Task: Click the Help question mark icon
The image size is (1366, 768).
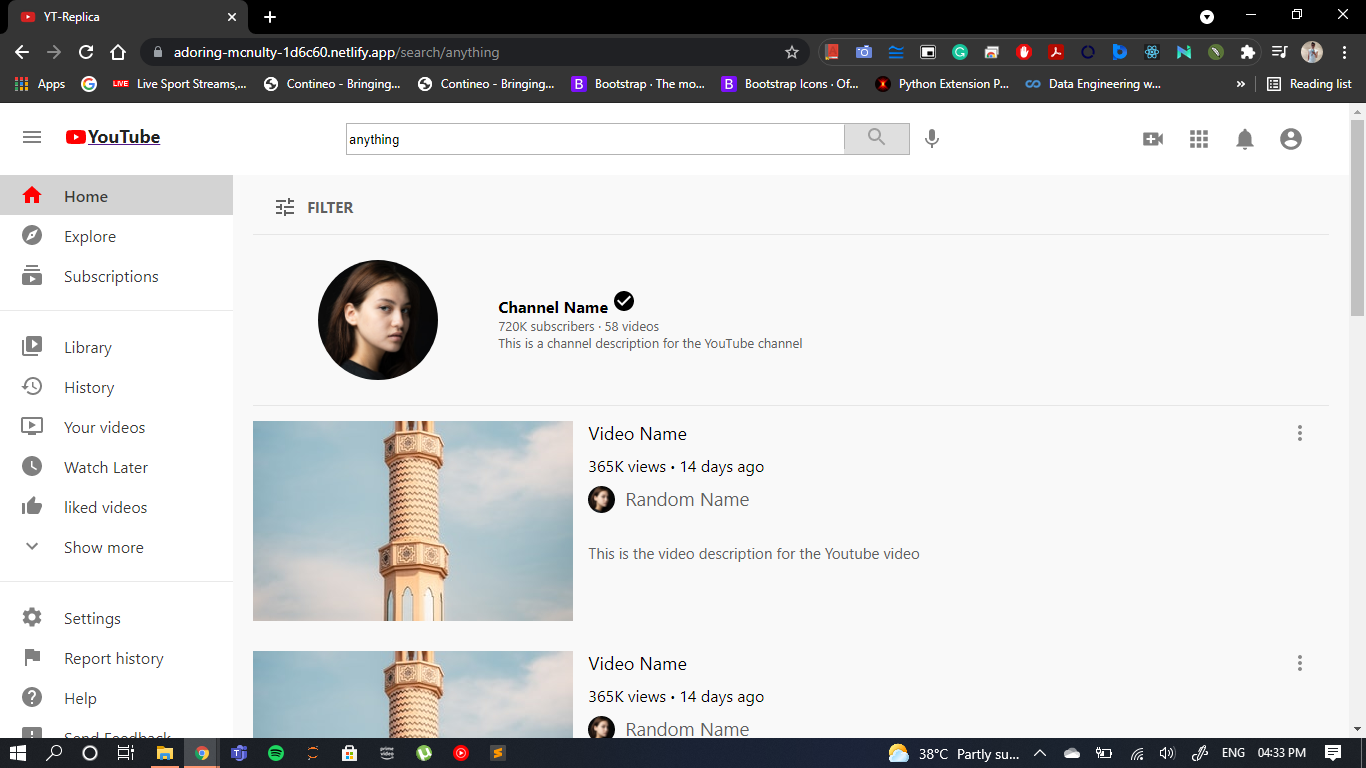Action: coord(32,697)
